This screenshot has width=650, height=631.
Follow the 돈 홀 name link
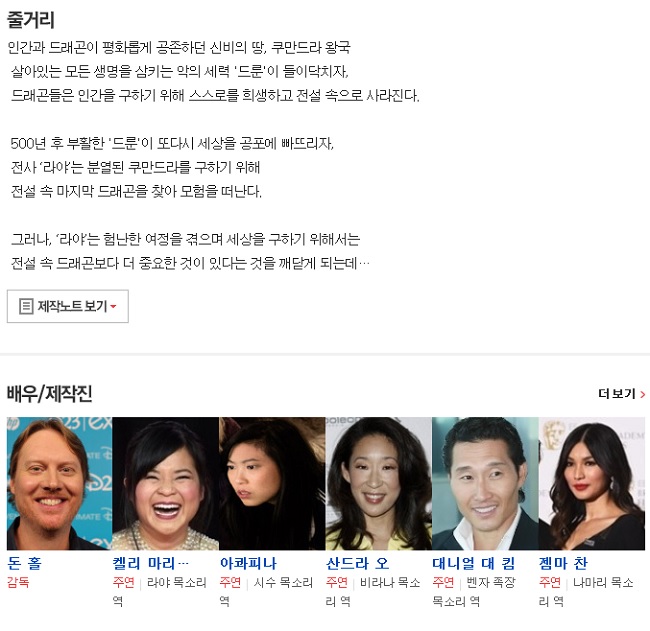coord(24,563)
